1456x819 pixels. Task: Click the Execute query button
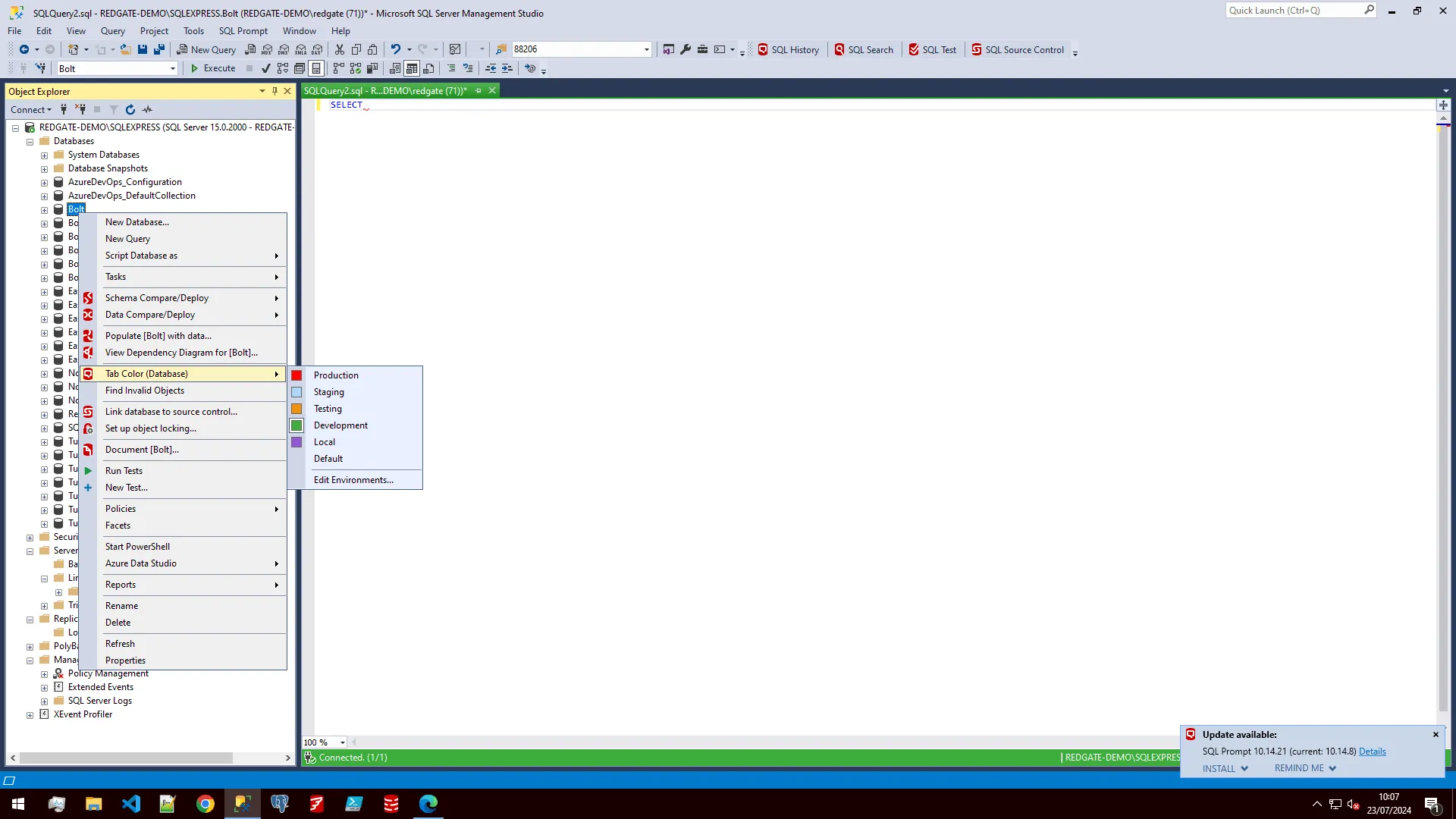(x=213, y=68)
